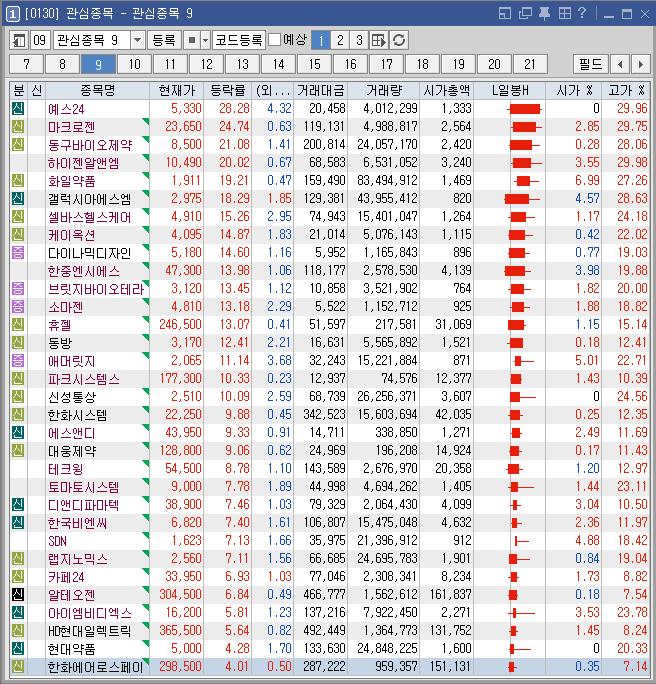This screenshot has width=656, height=684.
Task: Sort by the 현재가 column header
Action: (x=177, y=91)
